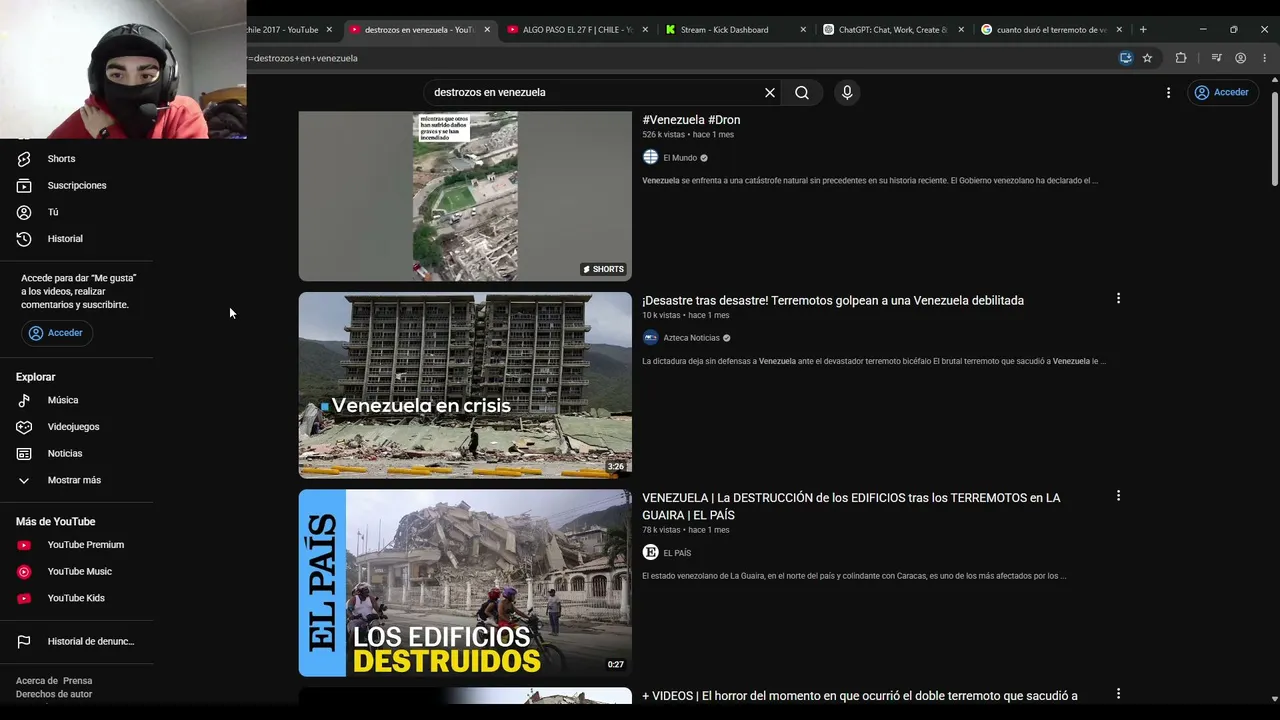Click the '78 k vistas' text under EL PAÍS video

pyautogui.click(x=661, y=530)
